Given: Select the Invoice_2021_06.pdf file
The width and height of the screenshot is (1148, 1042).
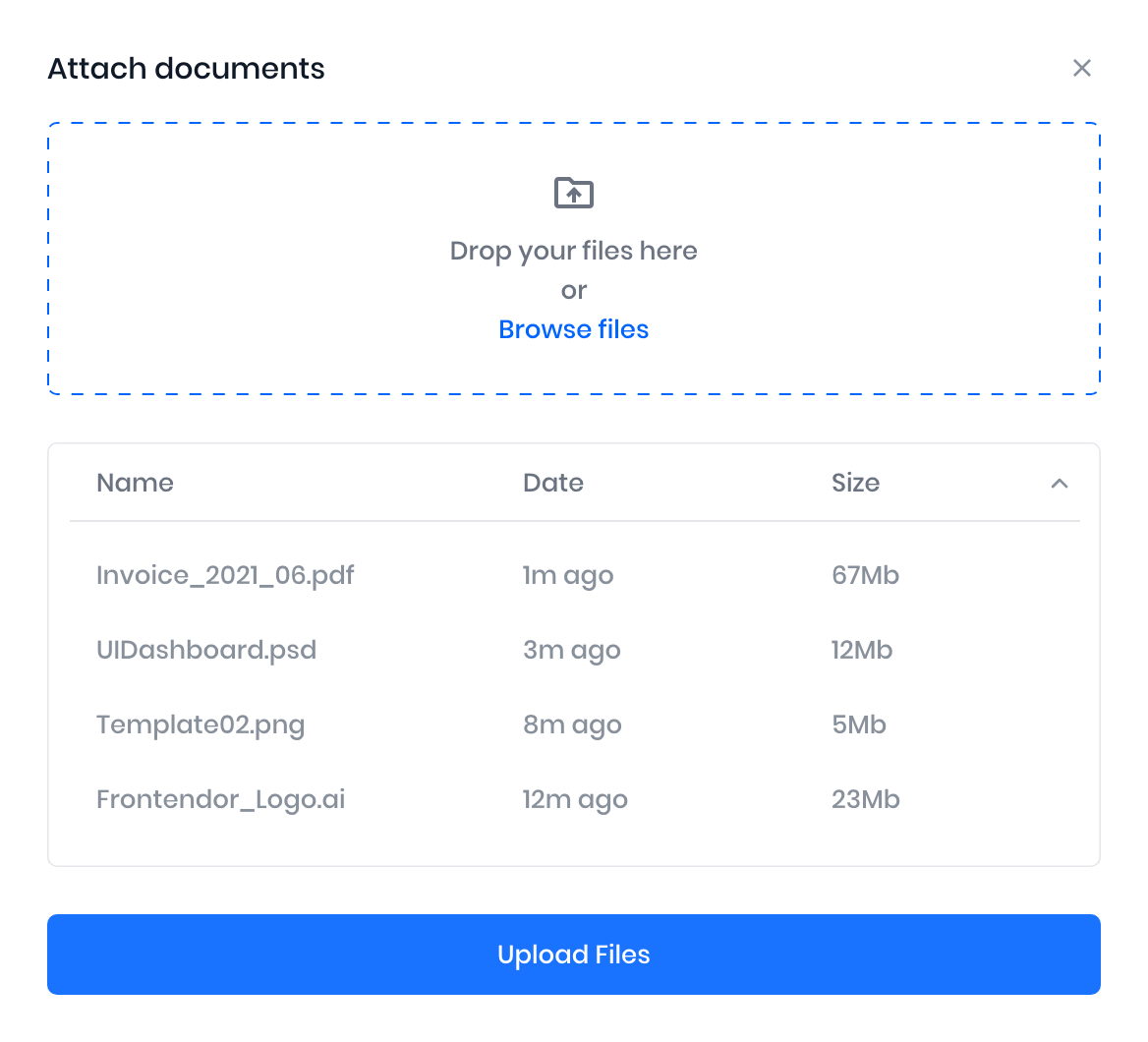Looking at the screenshot, I should tap(225, 575).
